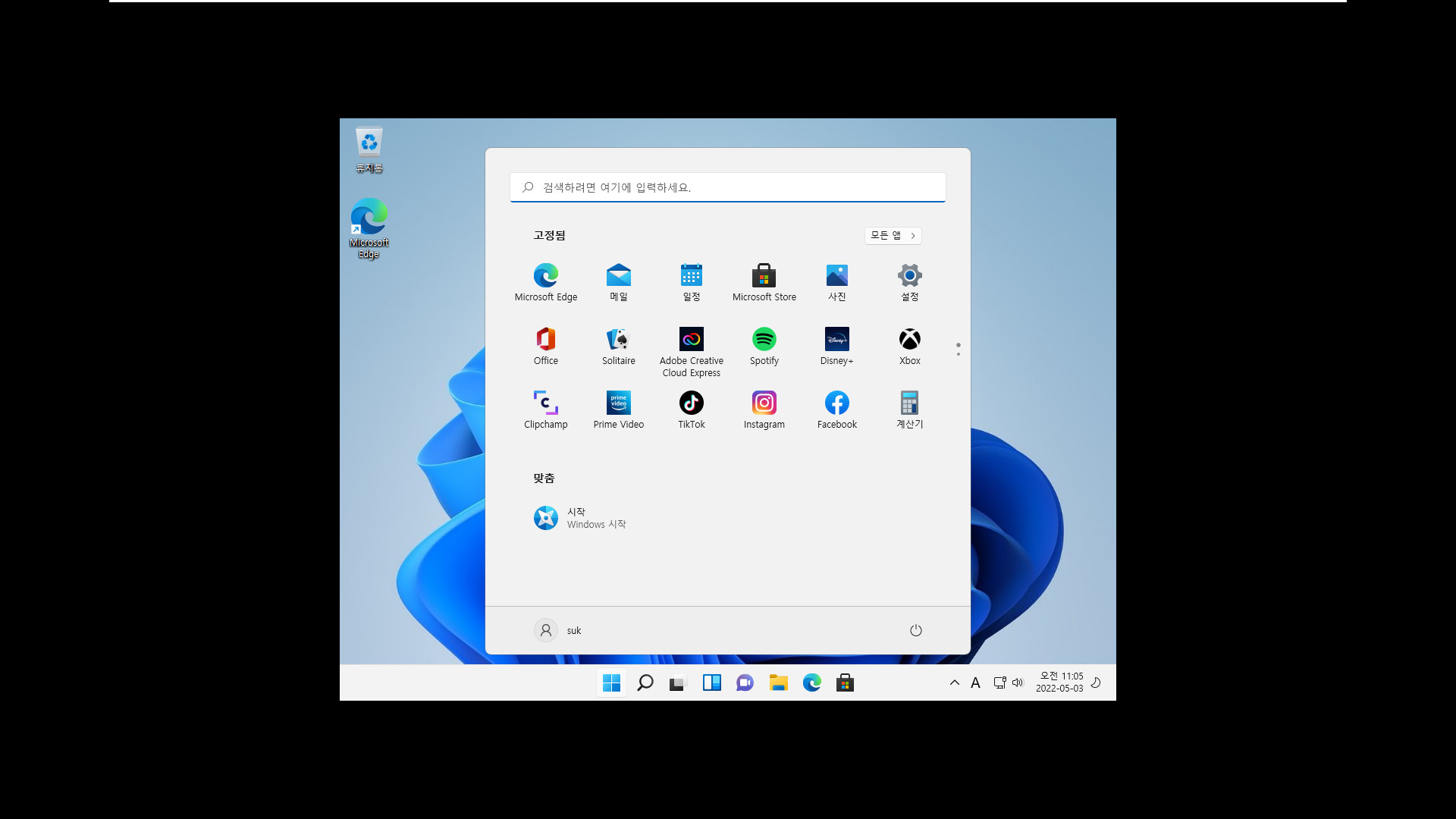Click the power button in Start menu
The image size is (1456, 819).
(x=916, y=630)
